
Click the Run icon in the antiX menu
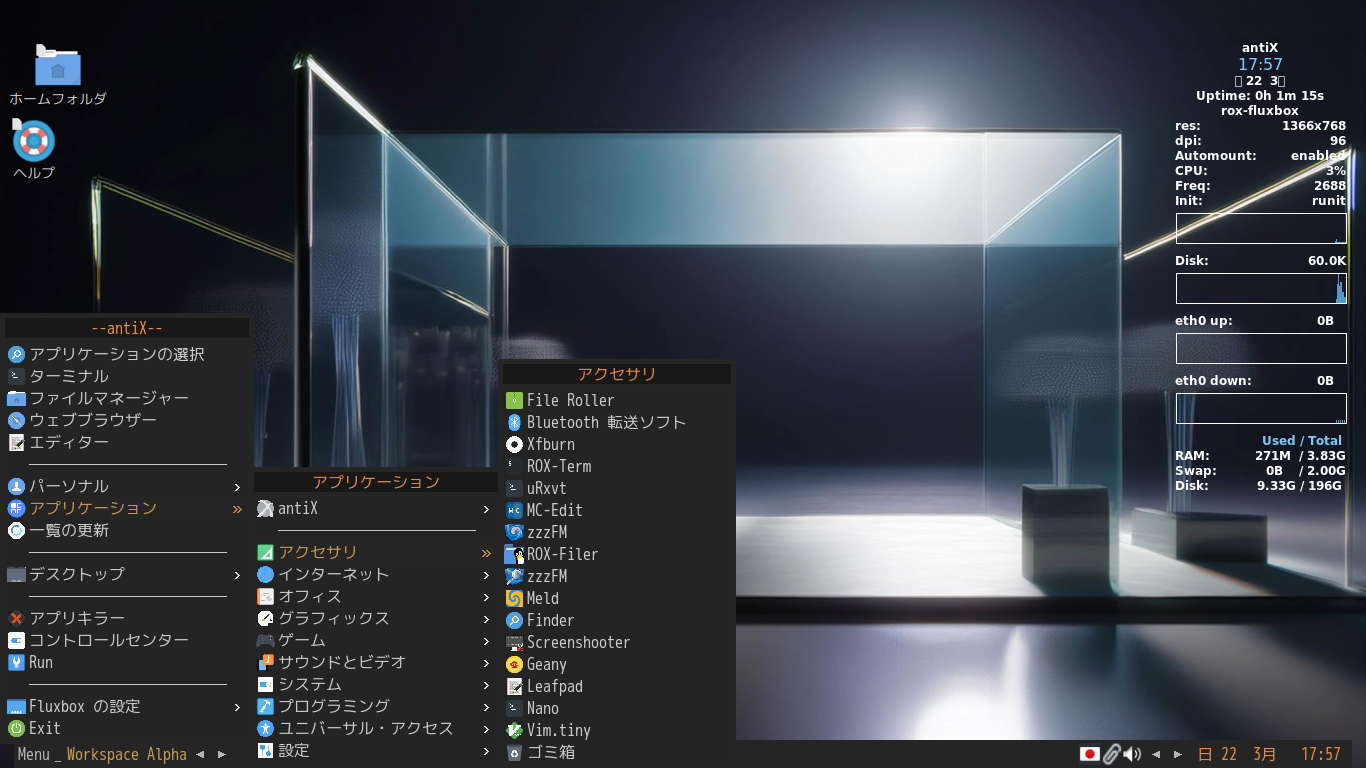coord(16,662)
